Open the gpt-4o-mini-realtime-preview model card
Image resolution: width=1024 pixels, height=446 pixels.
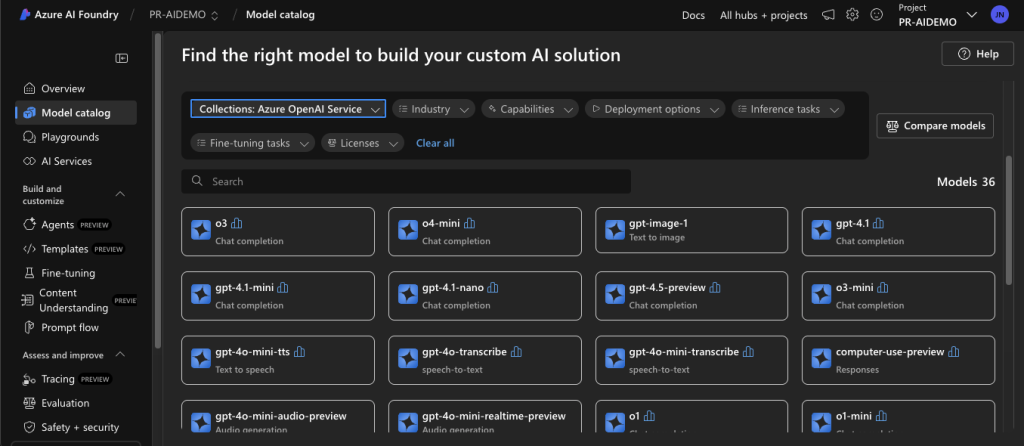click(485, 417)
